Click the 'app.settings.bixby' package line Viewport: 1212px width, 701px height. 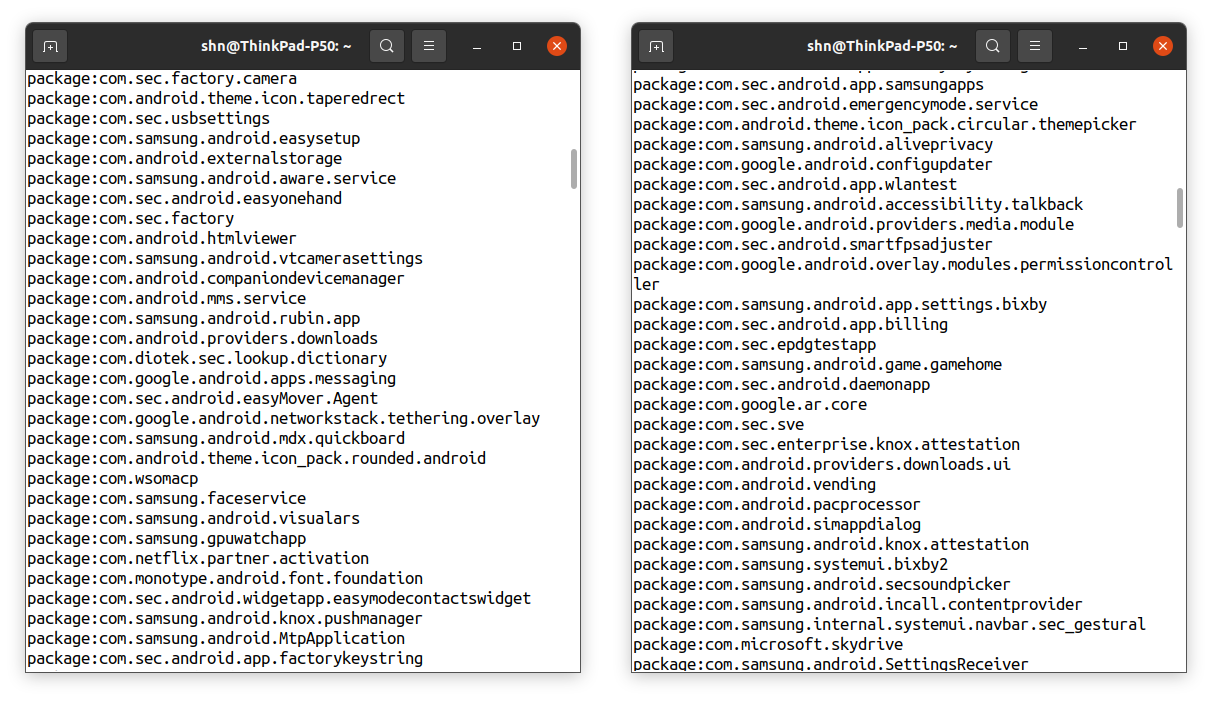coord(840,304)
